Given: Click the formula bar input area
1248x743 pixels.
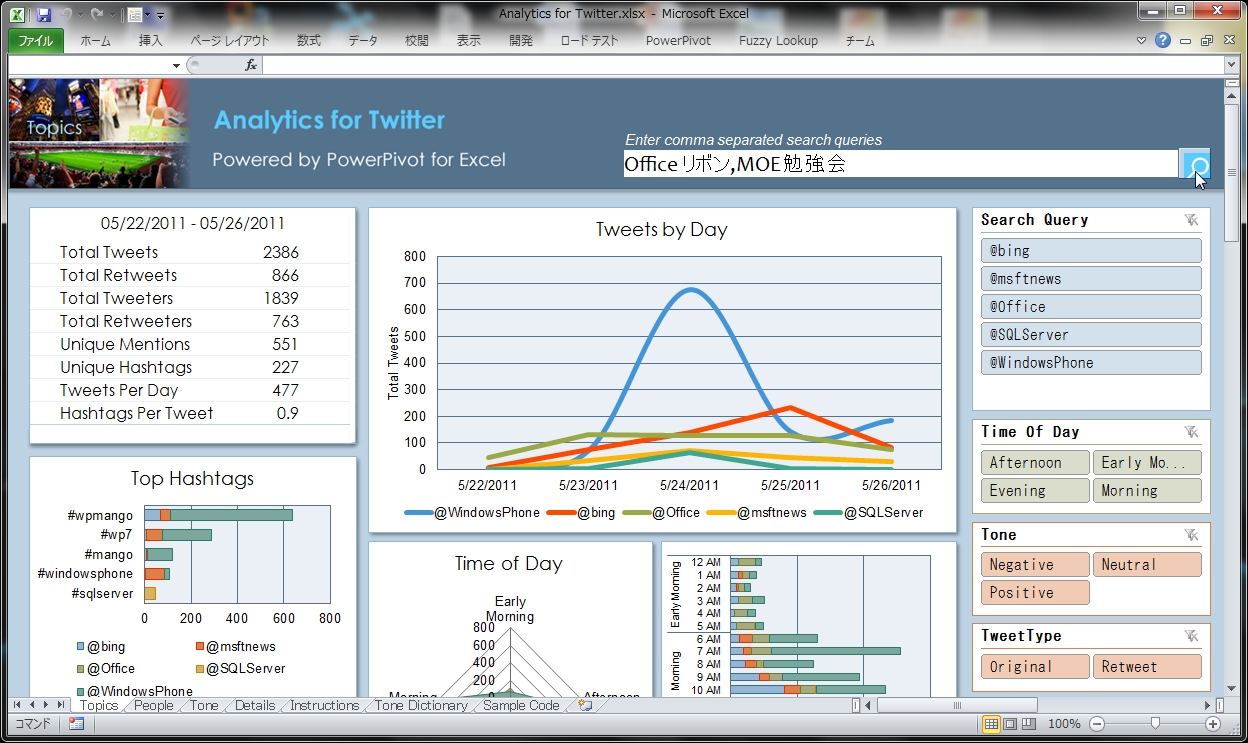Looking at the screenshot, I should [742, 65].
